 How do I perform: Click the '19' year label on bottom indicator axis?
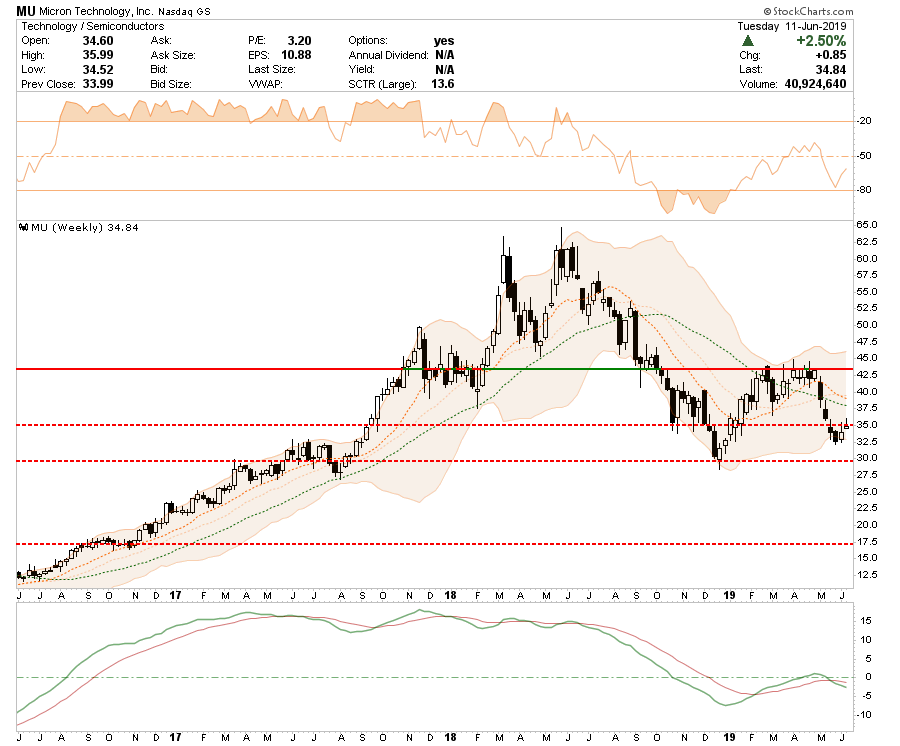(x=730, y=737)
